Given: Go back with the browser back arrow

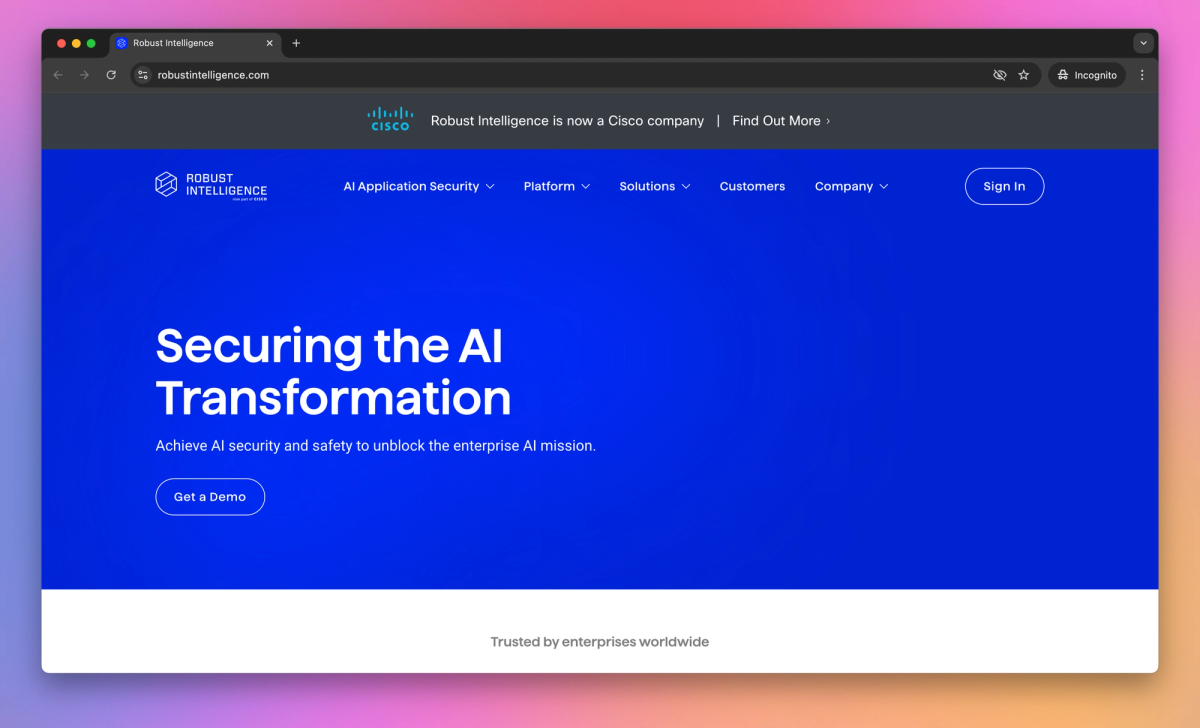Looking at the screenshot, I should (58, 75).
